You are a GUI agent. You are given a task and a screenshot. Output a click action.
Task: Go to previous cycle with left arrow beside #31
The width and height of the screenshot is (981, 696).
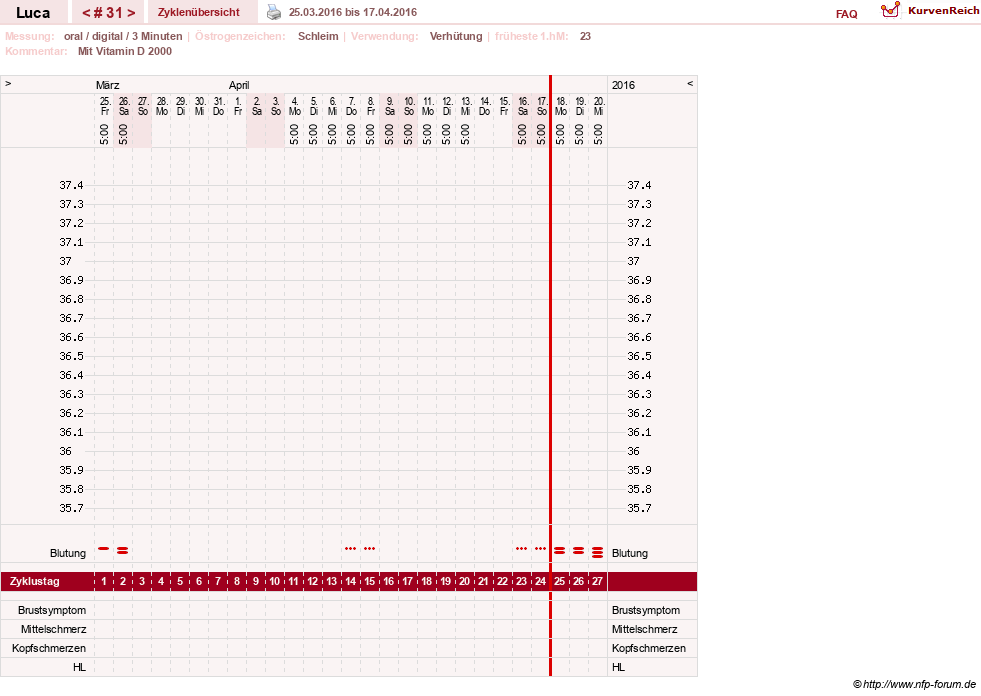pyautogui.click(x=86, y=13)
